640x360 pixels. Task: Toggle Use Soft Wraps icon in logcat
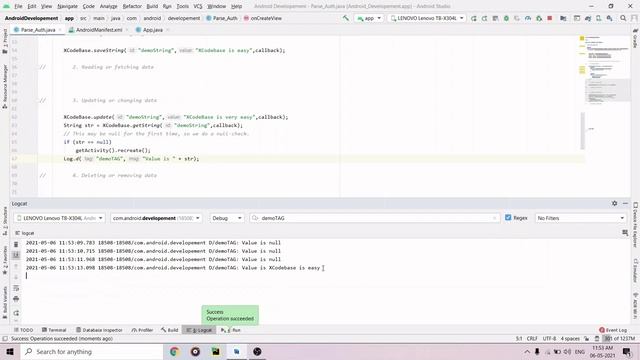tap(16, 288)
